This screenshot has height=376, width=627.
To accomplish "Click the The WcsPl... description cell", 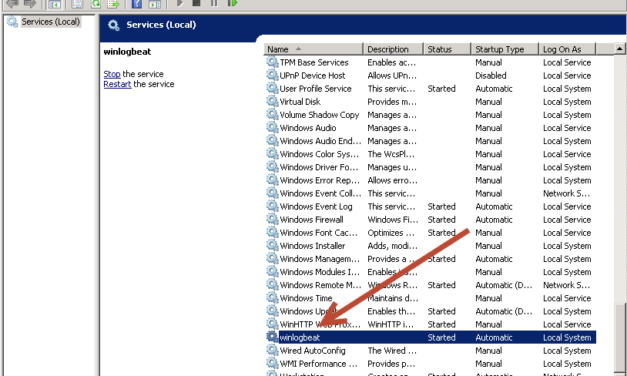I will click(x=391, y=154).
